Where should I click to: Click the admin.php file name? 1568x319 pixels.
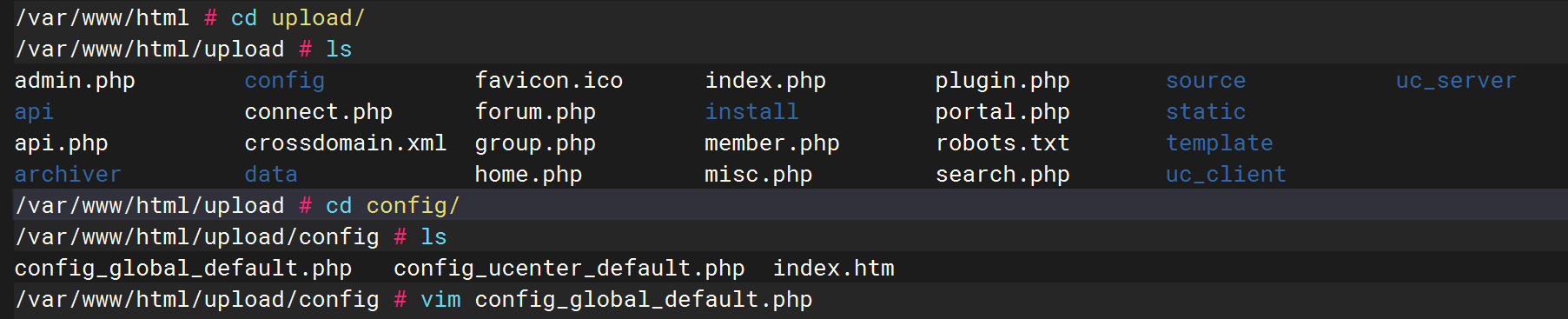coord(75,81)
